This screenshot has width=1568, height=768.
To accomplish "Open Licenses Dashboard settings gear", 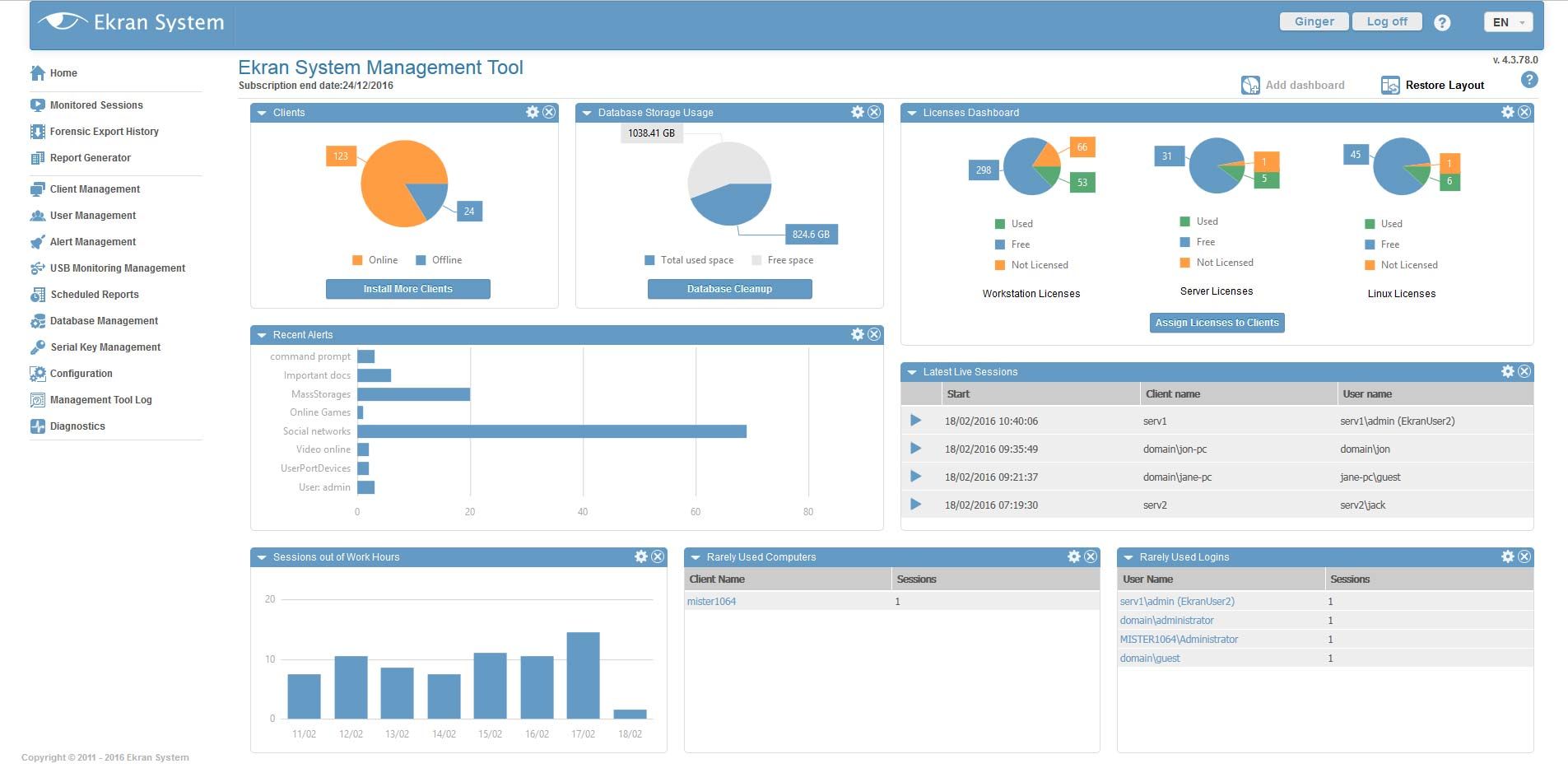I will point(1508,112).
